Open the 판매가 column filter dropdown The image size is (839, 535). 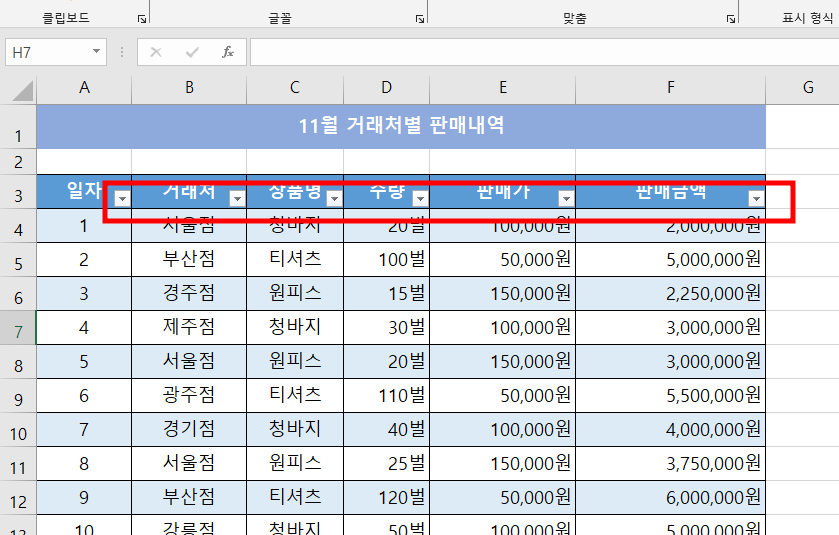tap(566, 198)
